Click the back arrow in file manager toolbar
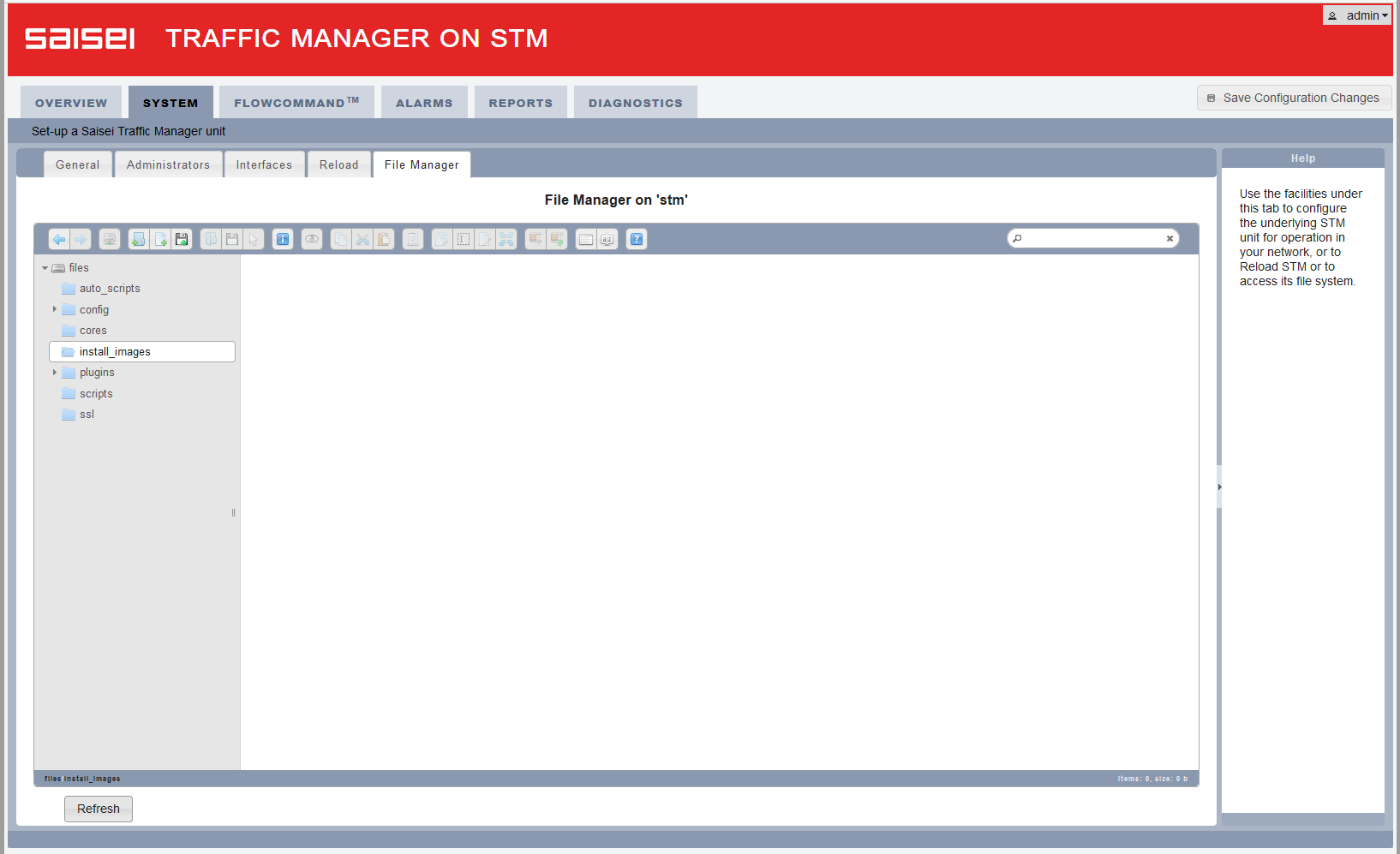This screenshot has width=1400, height=854. tap(59, 239)
